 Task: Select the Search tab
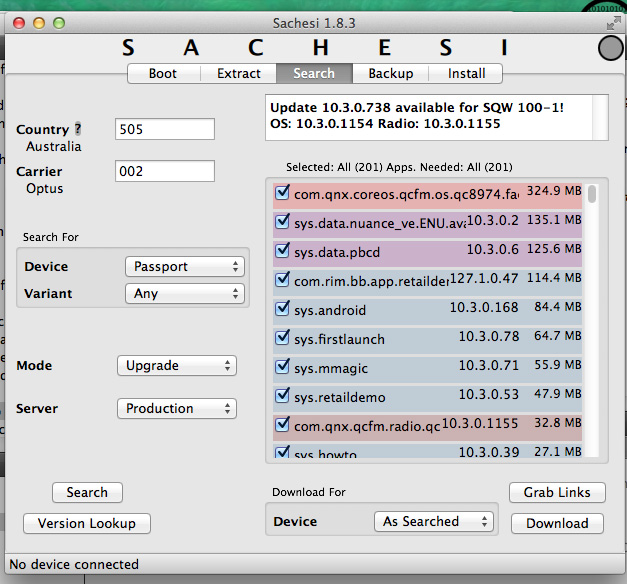tap(314, 74)
